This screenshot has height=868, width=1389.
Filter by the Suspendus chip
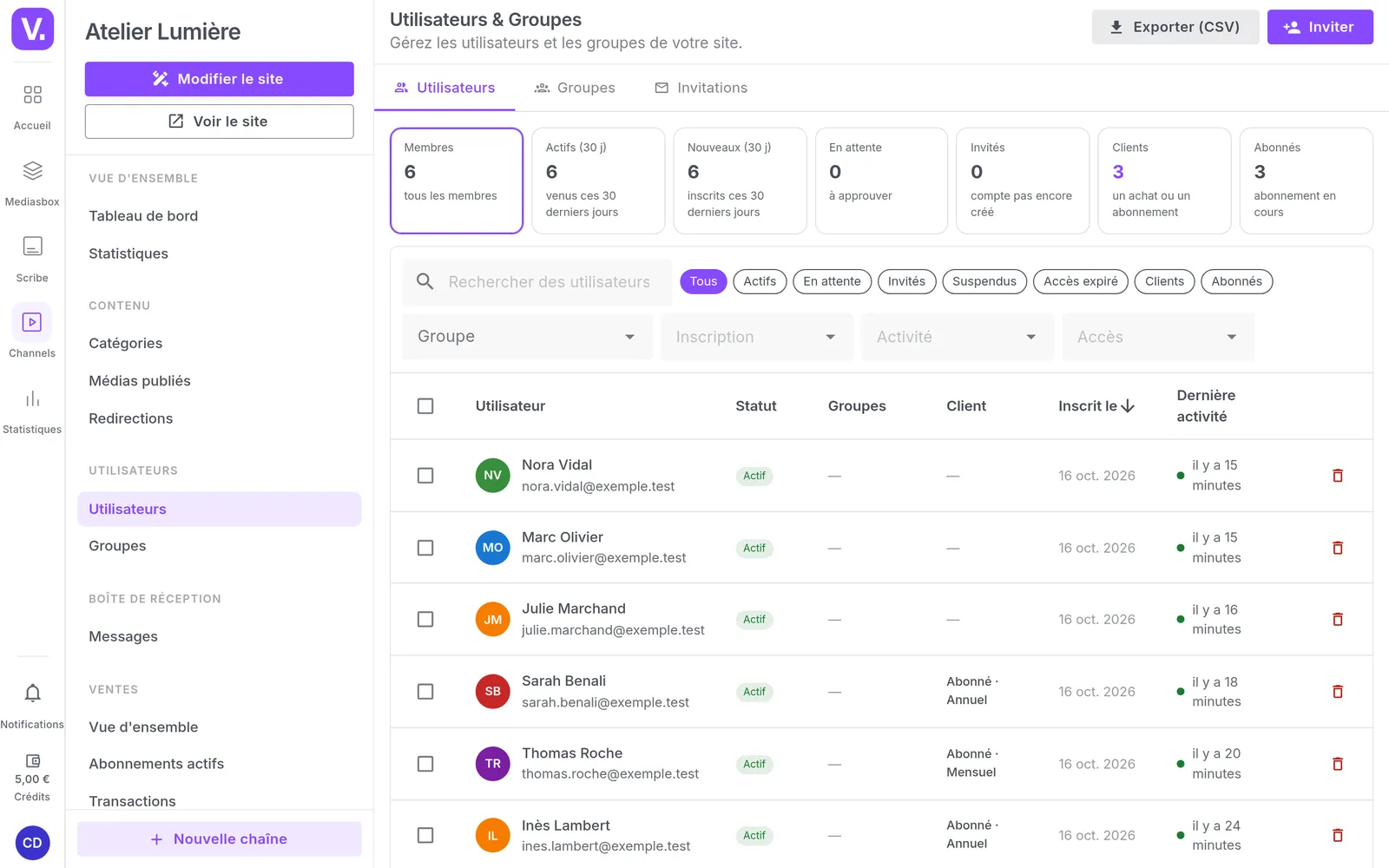(x=984, y=281)
